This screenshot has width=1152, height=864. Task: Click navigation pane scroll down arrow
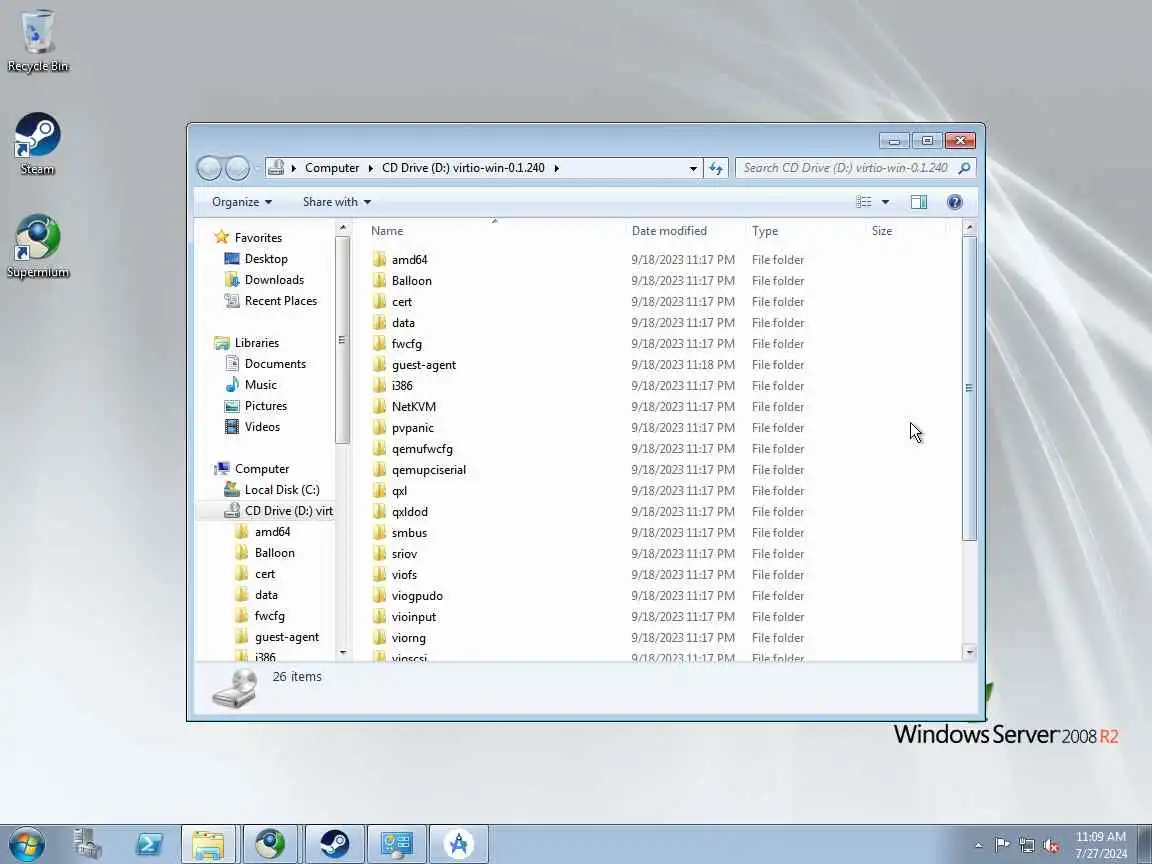click(x=342, y=652)
